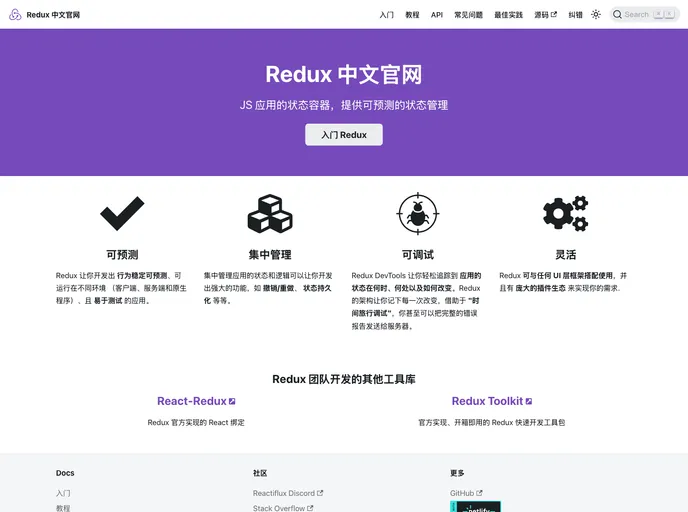This screenshot has width=688, height=512.
Task: Click the 更多 footer column heading
Action: (x=457, y=473)
